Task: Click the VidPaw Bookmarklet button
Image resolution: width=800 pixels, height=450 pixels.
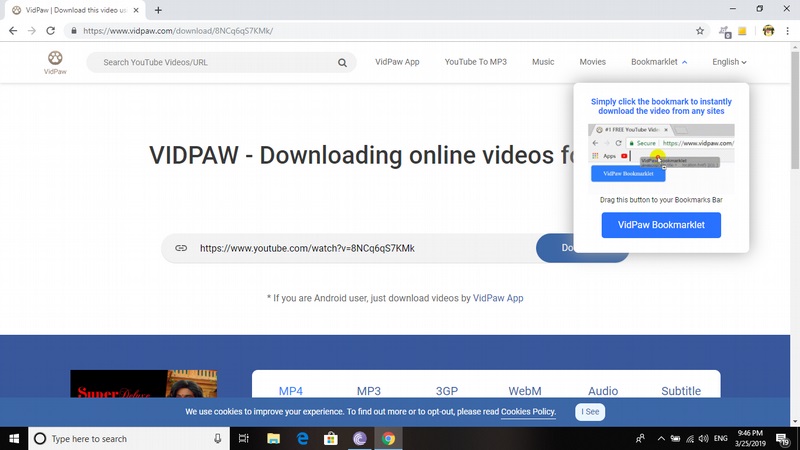Action: pyautogui.click(x=661, y=225)
